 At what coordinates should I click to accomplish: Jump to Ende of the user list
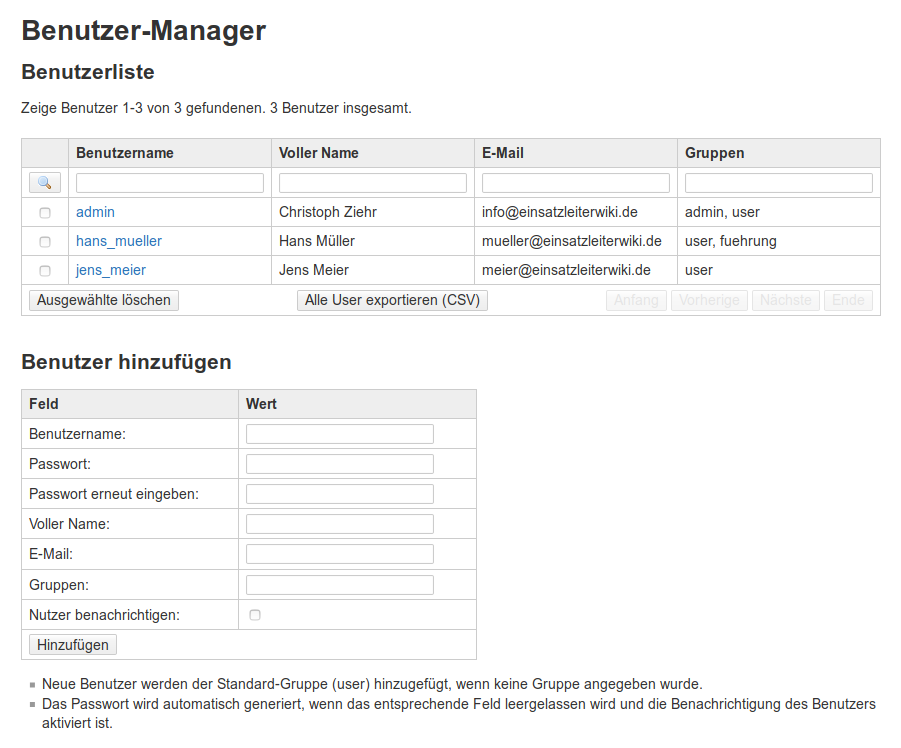[x=848, y=300]
